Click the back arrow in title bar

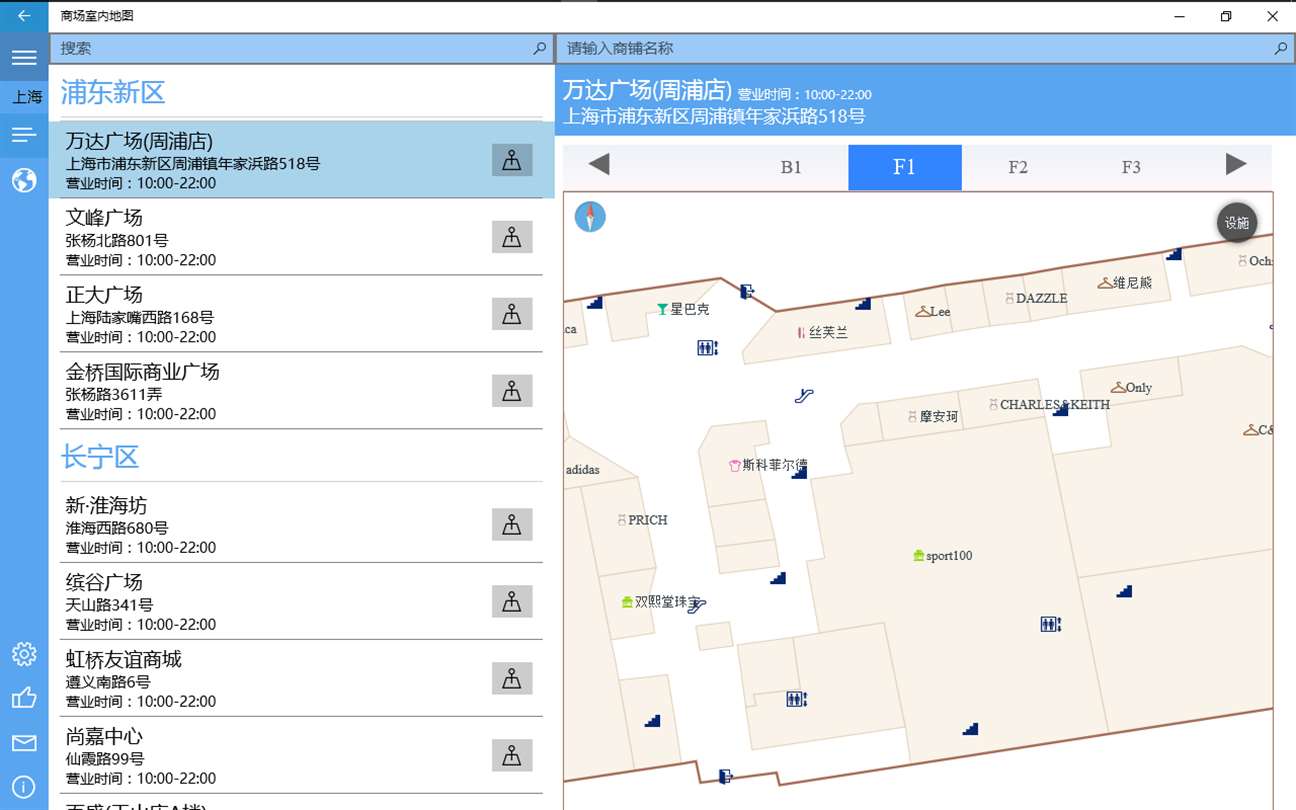24,16
